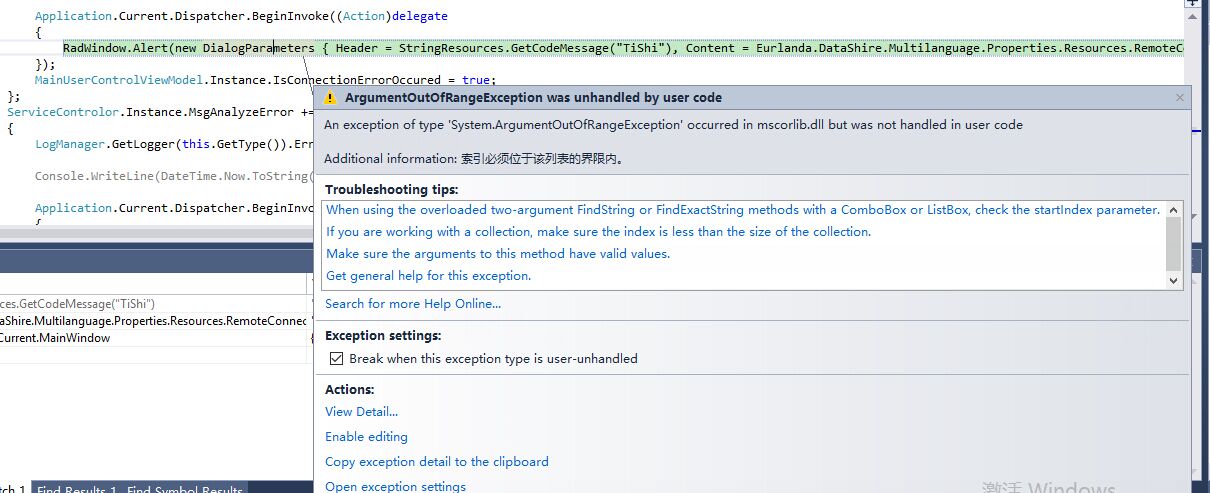The width and height of the screenshot is (1210, 493).
Task: Click the yellow warning icon in exception header
Action: click(x=331, y=98)
